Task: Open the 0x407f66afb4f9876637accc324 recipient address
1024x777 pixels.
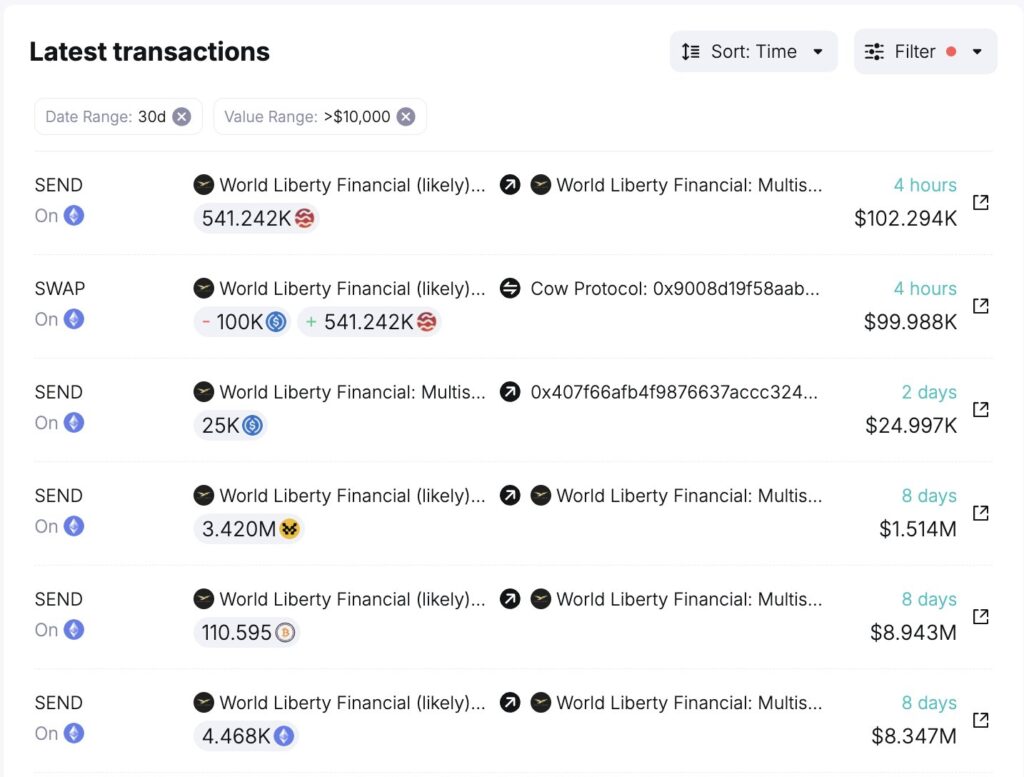Action: pos(674,392)
